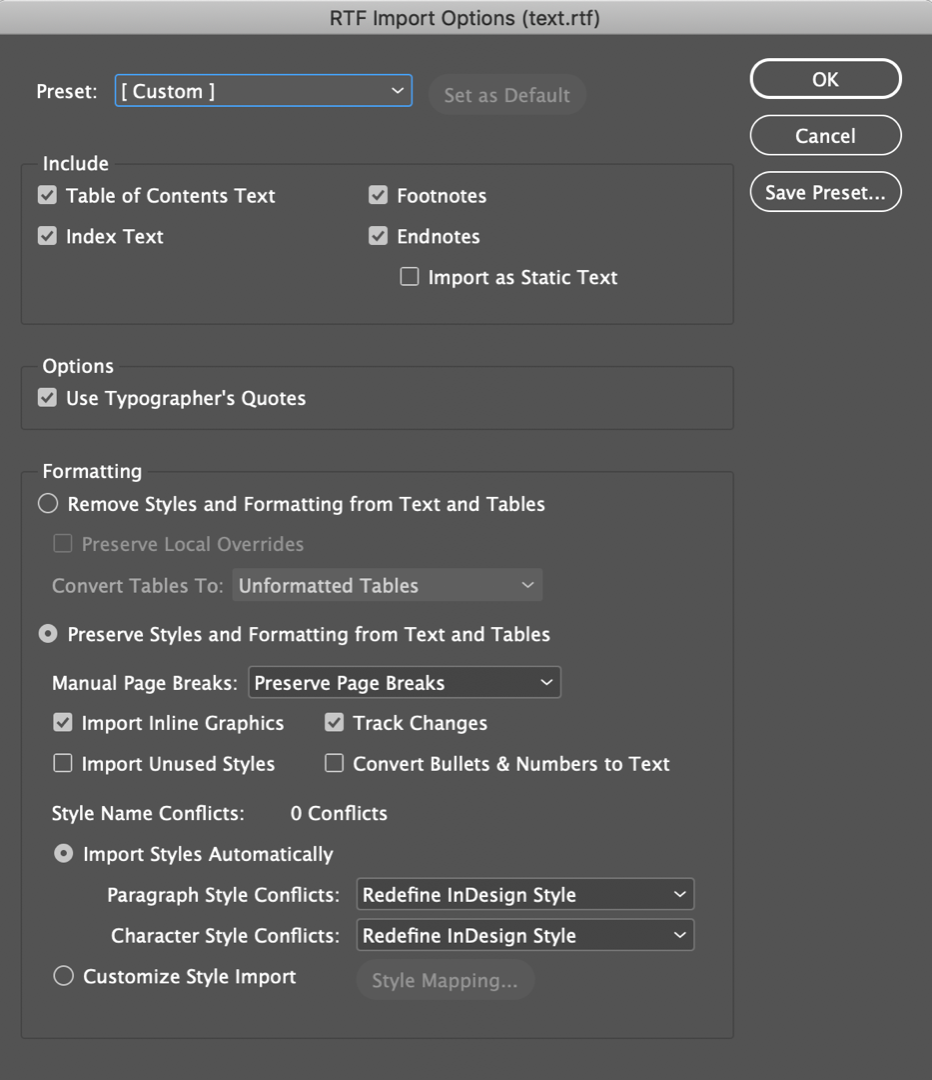The width and height of the screenshot is (932, 1080).
Task: Expand Paragraph Style Conflicts dropdown
Action: [525, 895]
